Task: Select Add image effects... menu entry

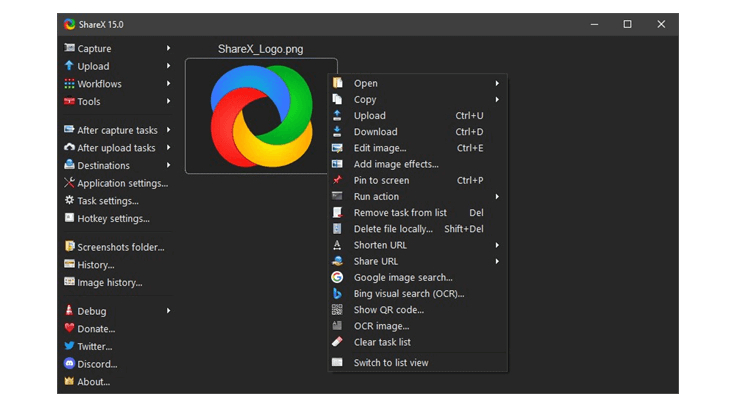Action: (418, 164)
